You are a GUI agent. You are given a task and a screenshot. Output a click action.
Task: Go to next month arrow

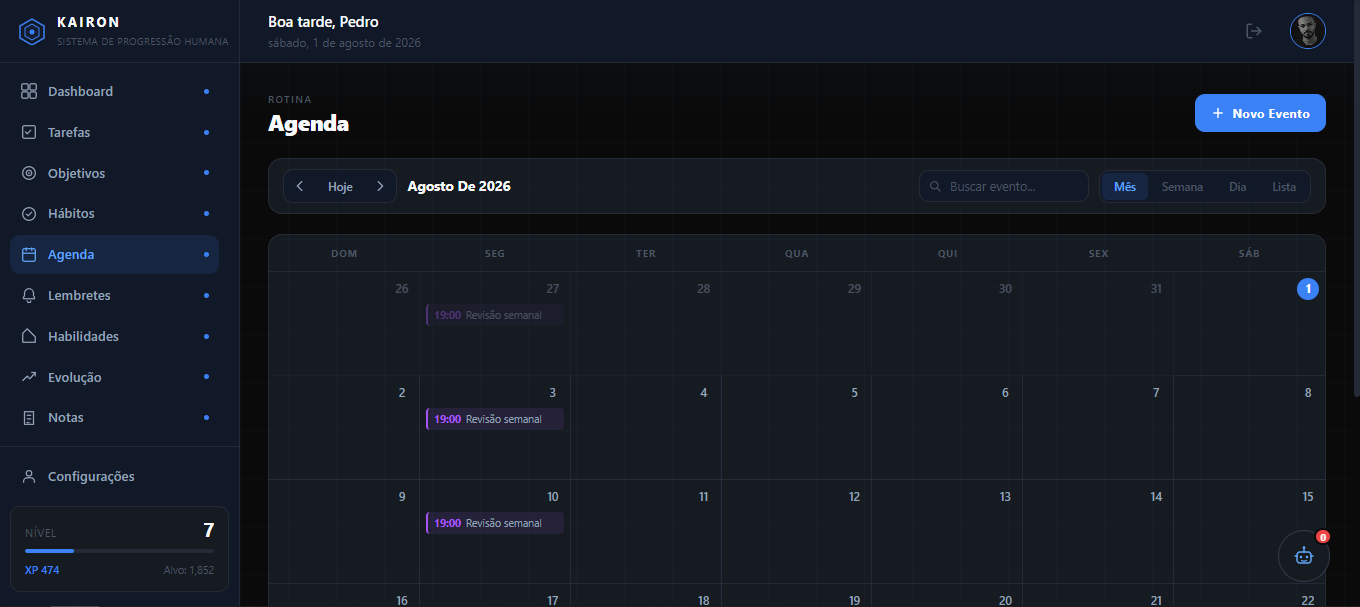[380, 186]
